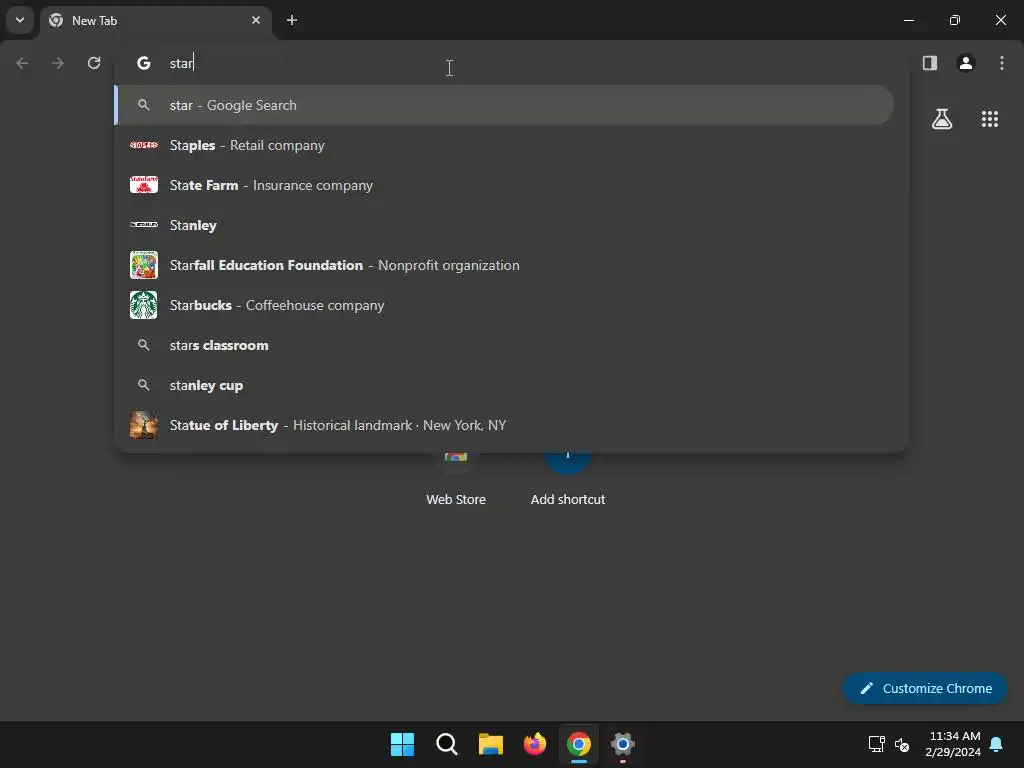Toggle the Chrome side panel icon
This screenshot has width=1024, height=768.
click(x=929, y=63)
